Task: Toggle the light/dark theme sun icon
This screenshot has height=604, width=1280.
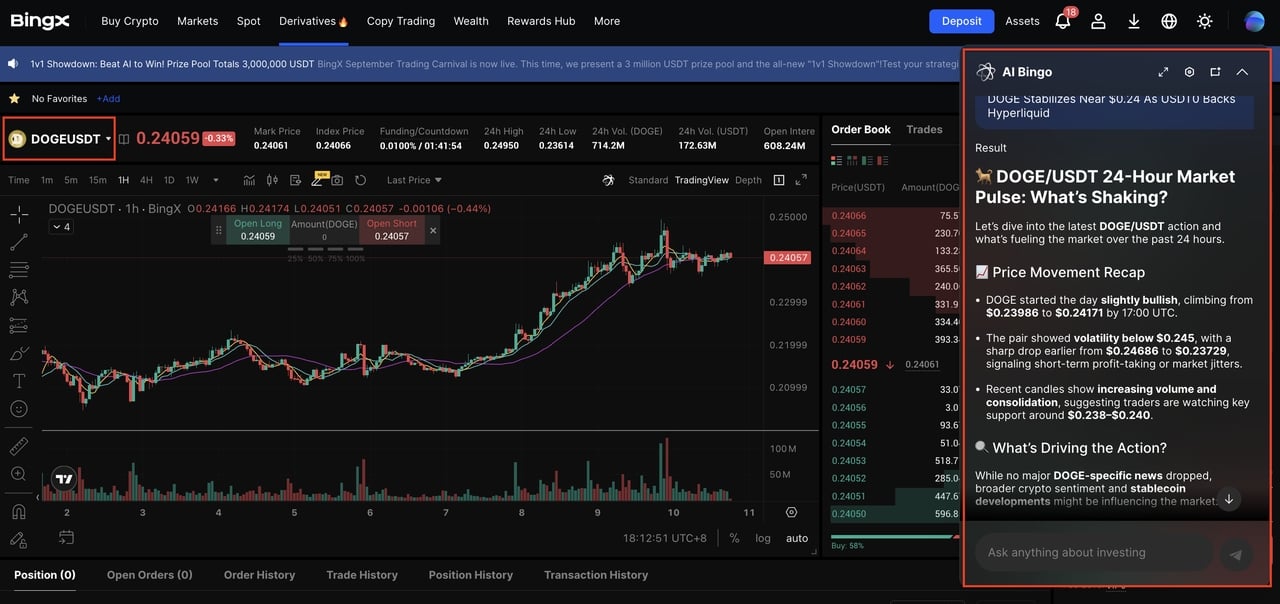Action: click(1205, 21)
